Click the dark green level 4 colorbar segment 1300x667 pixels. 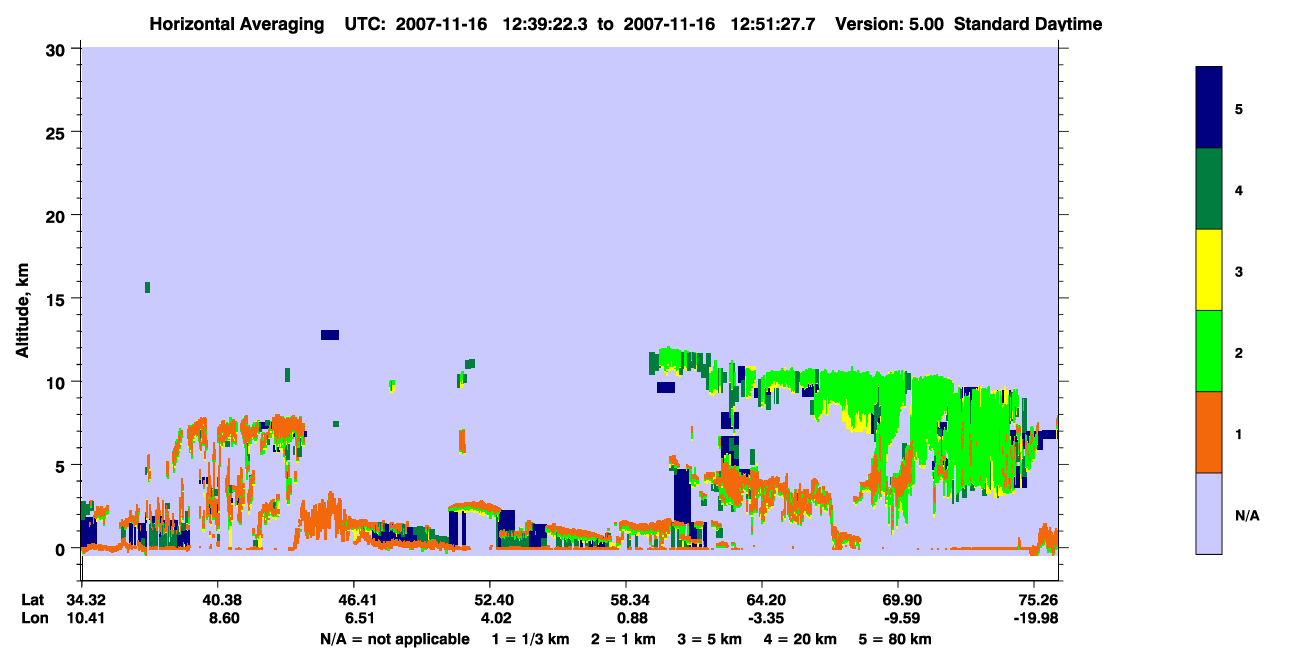coord(1209,189)
